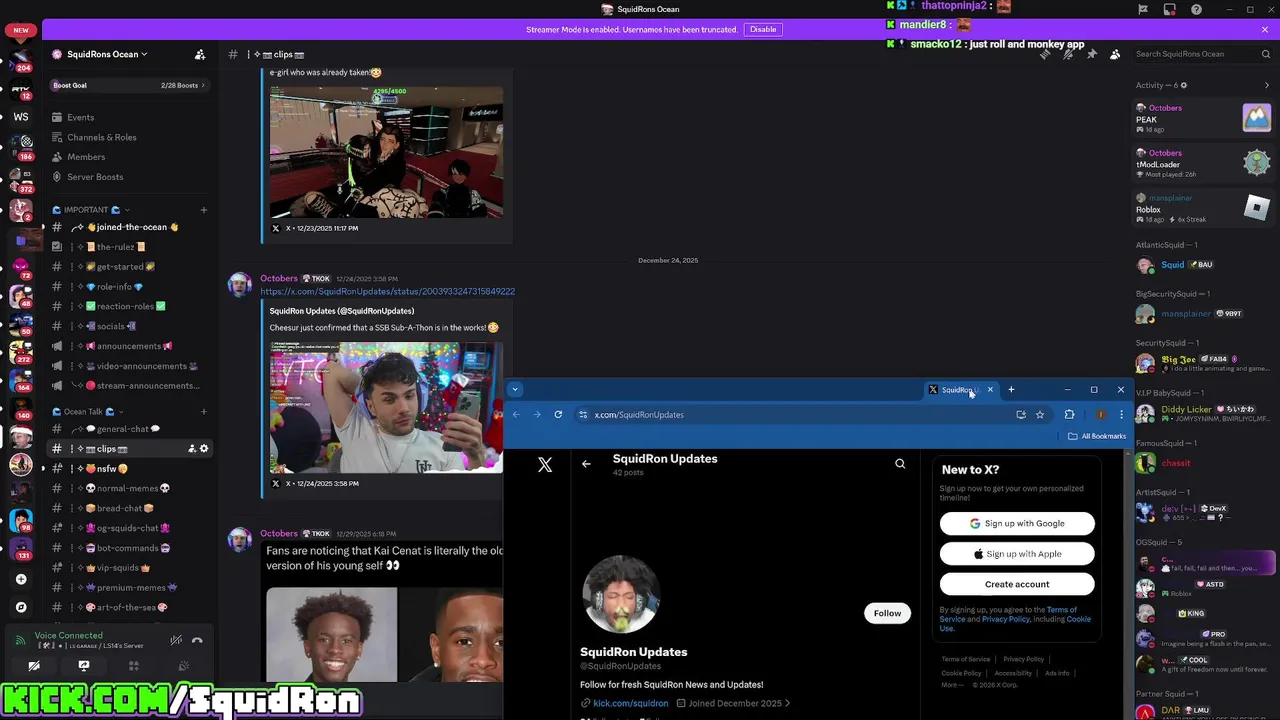The height and width of the screenshot is (720, 1280).
Task: Open search on the X profile page
Action: point(900,464)
